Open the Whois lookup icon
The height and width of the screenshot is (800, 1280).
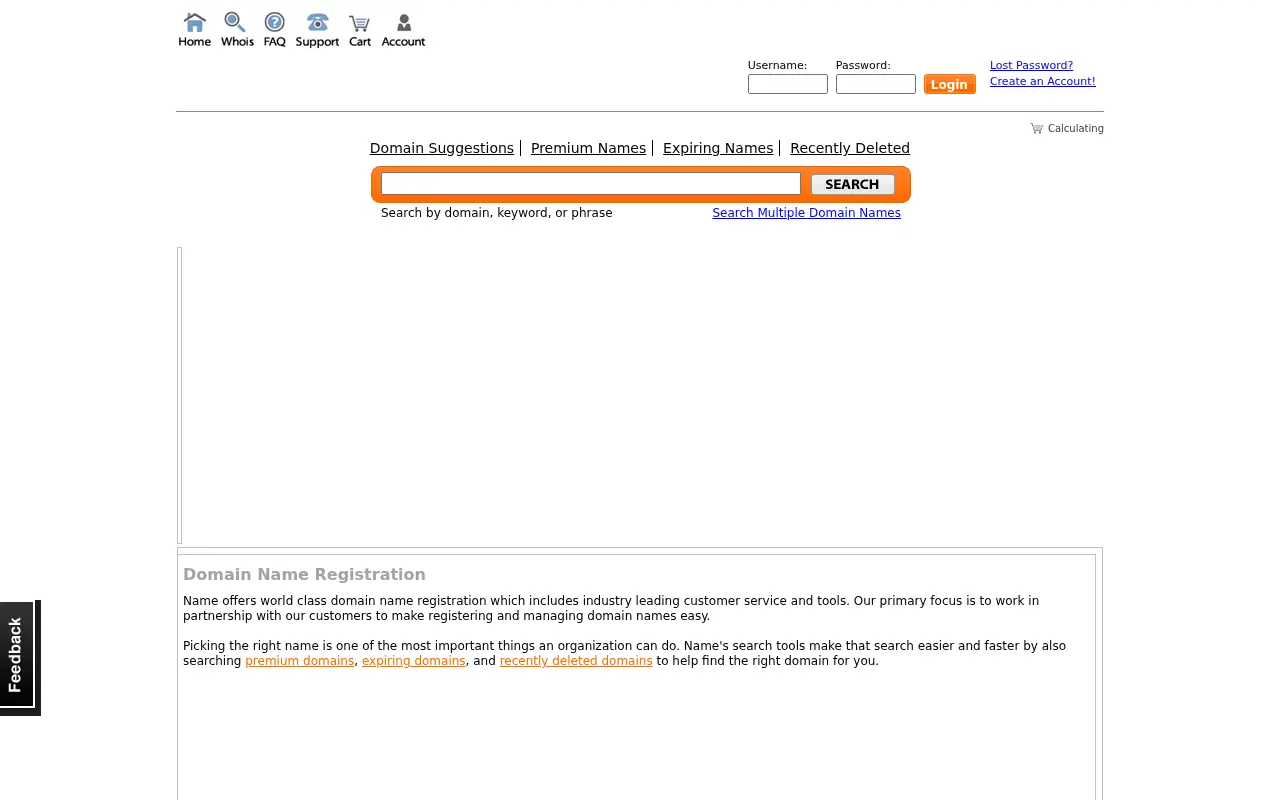tap(237, 30)
